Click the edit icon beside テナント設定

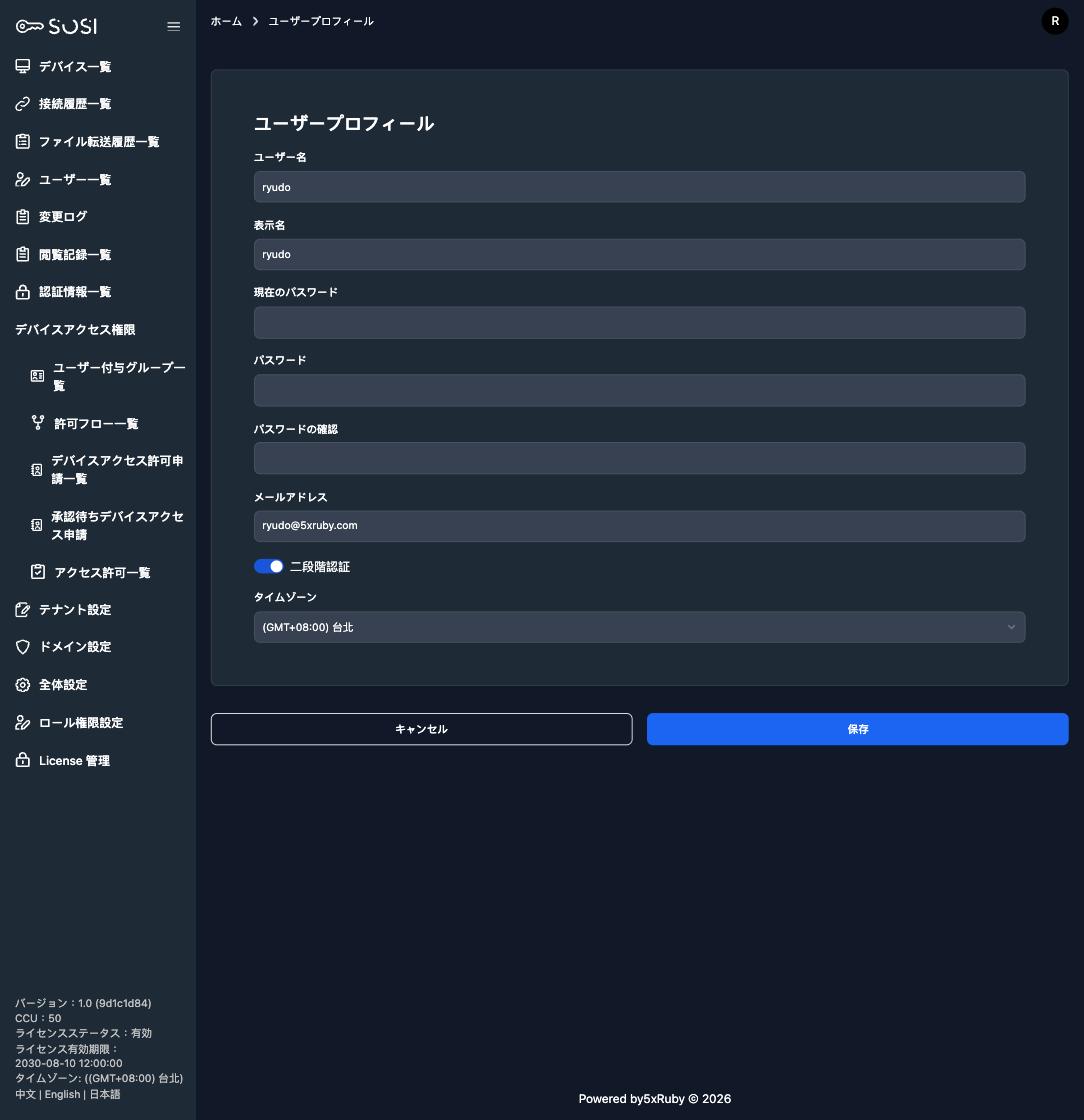(x=23, y=609)
